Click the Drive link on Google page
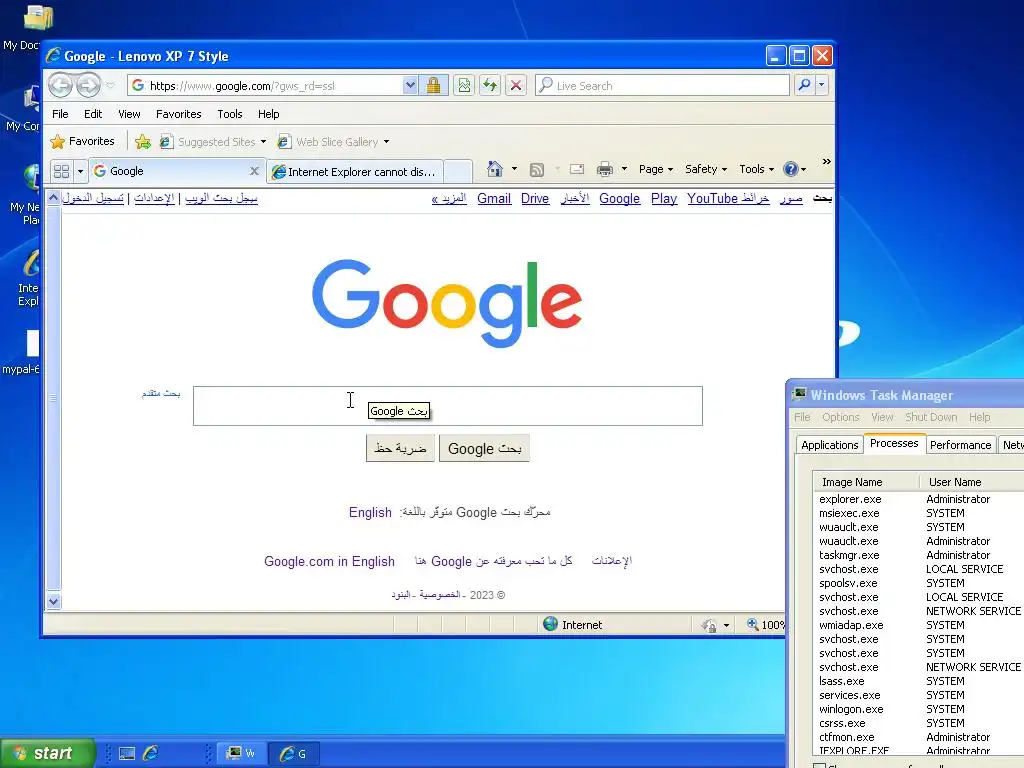Image resolution: width=1024 pixels, height=768 pixels. tap(535, 199)
